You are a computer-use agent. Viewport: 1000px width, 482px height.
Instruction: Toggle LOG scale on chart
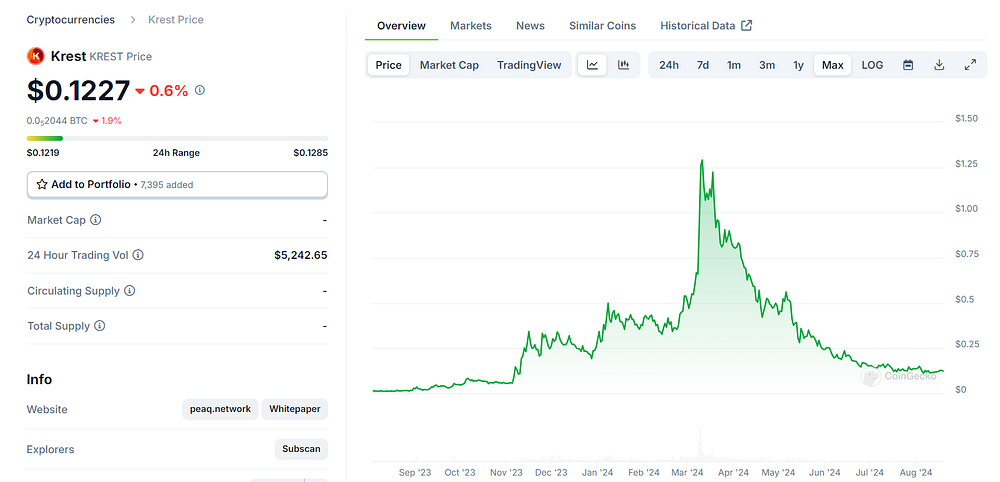pyautogui.click(x=872, y=65)
